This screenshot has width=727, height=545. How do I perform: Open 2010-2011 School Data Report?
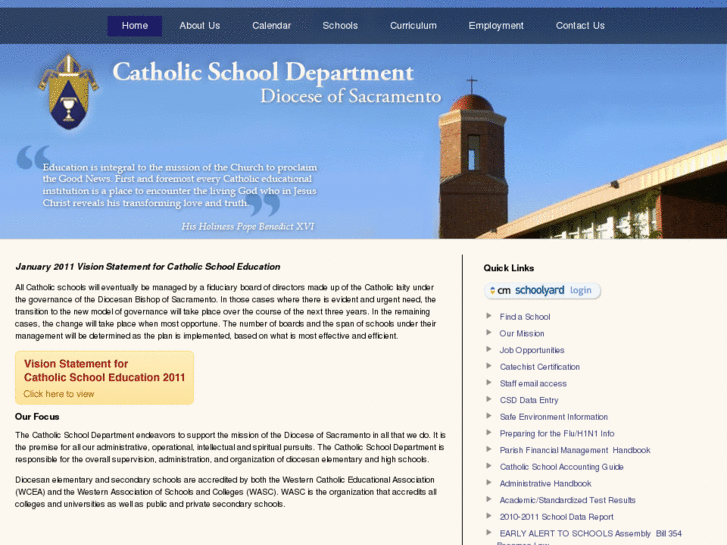(x=556, y=517)
